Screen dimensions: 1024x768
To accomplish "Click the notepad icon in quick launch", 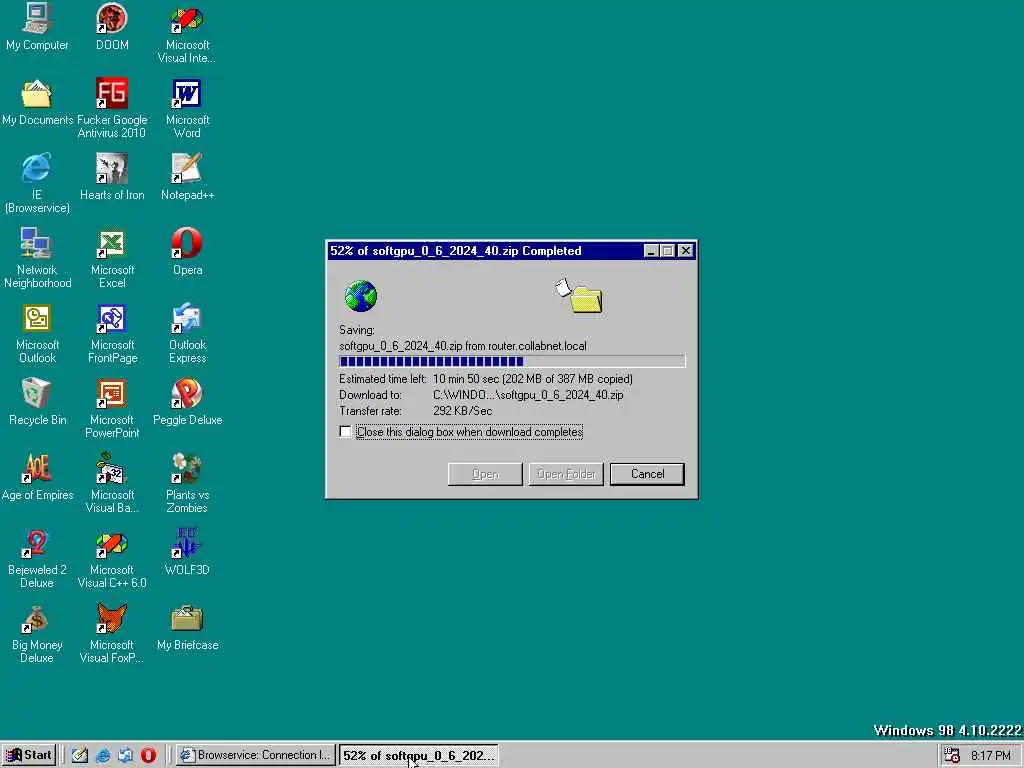I will pyautogui.click(x=80, y=756).
